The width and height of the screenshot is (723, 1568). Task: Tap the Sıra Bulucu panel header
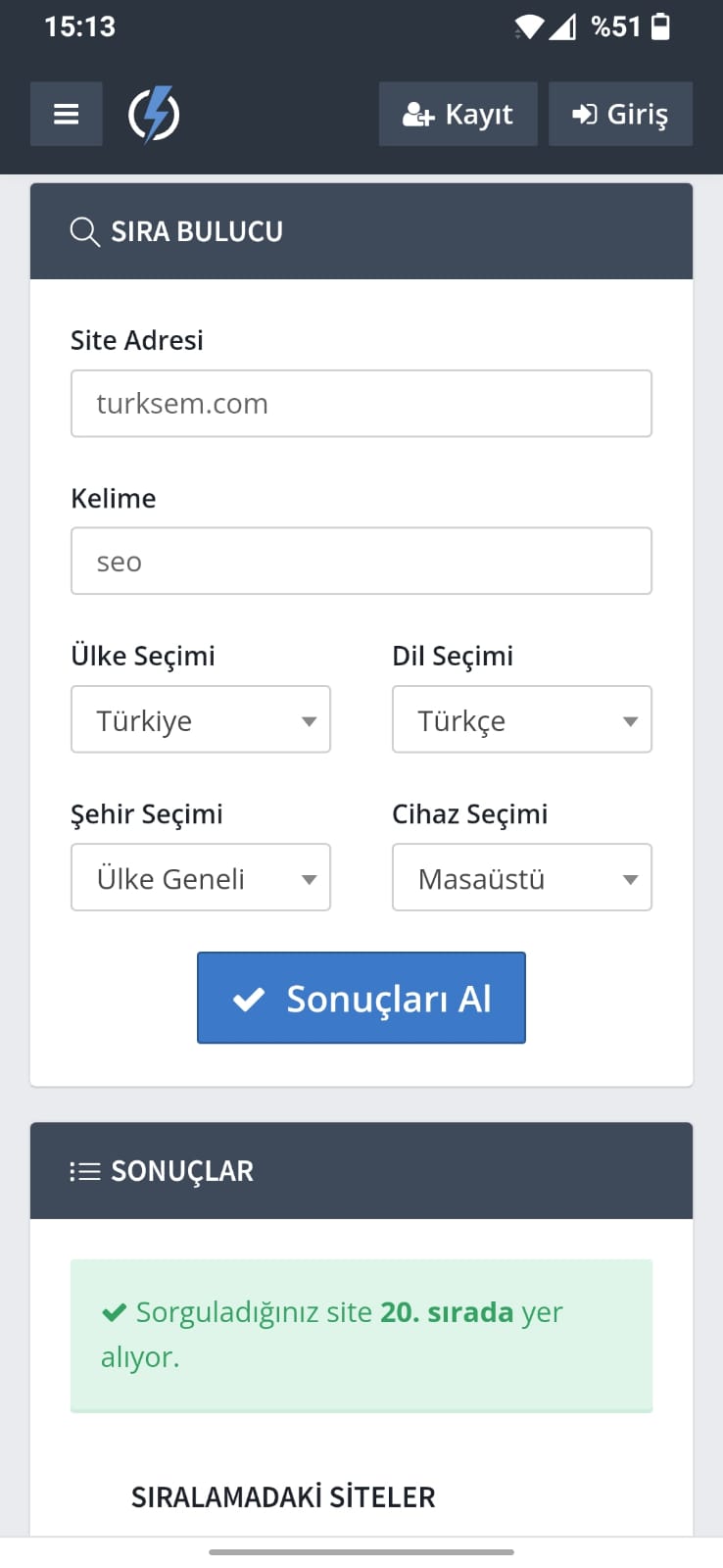361,232
